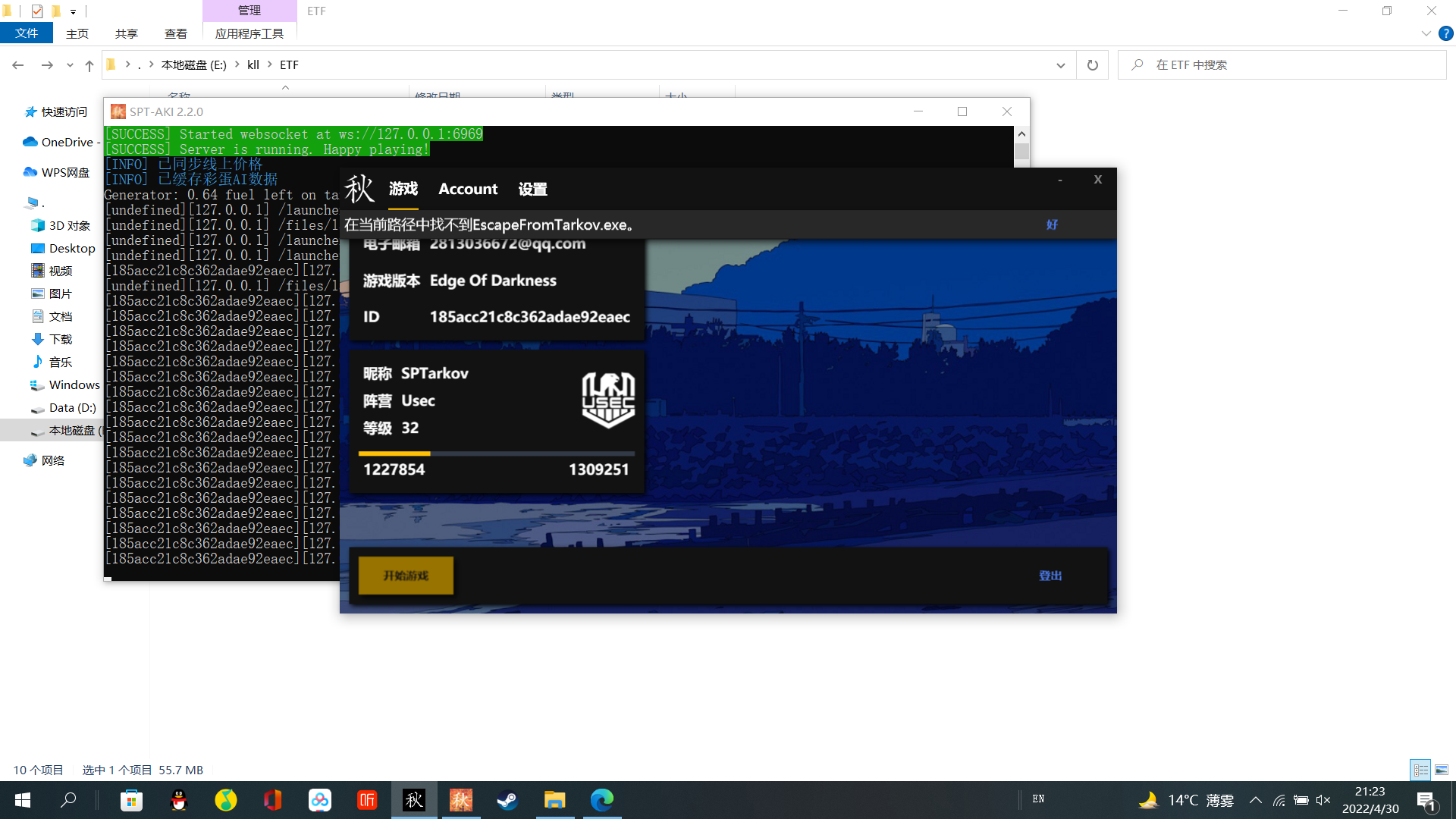Click 本地磁盘 (E:) in address path

(194, 65)
